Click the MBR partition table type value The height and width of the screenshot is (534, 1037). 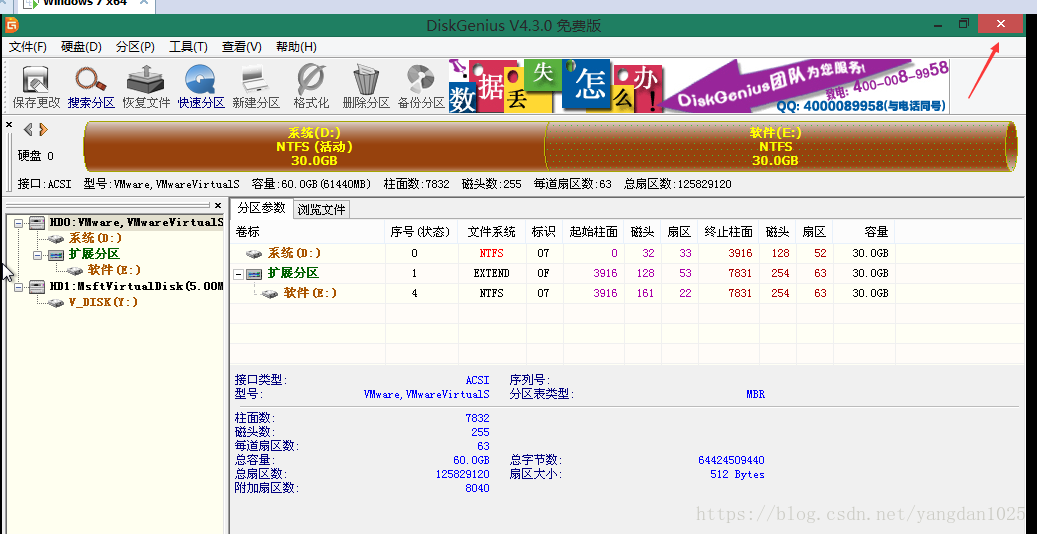(x=755, y=394)
